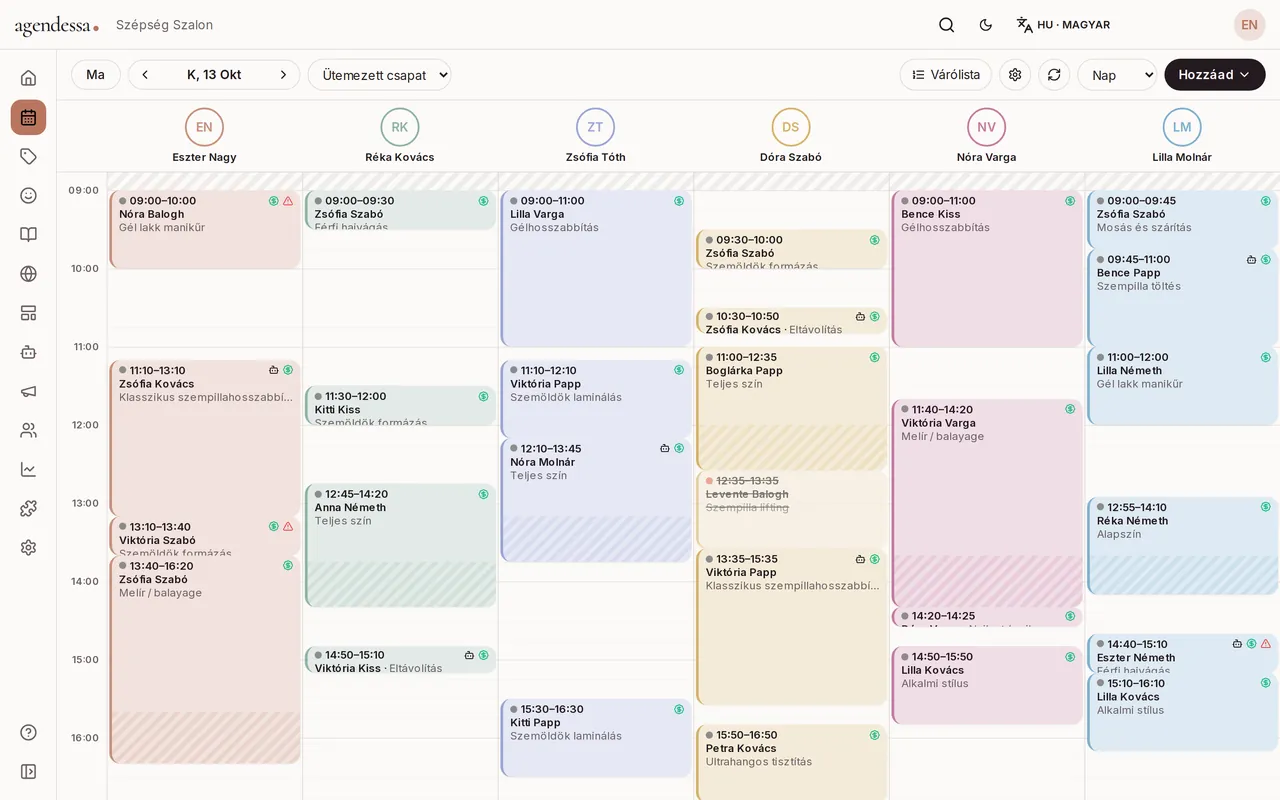This screenshot has height=800, width=1280.
Task: Open the team people icon in sidebar
Action: tap(28, 430)
